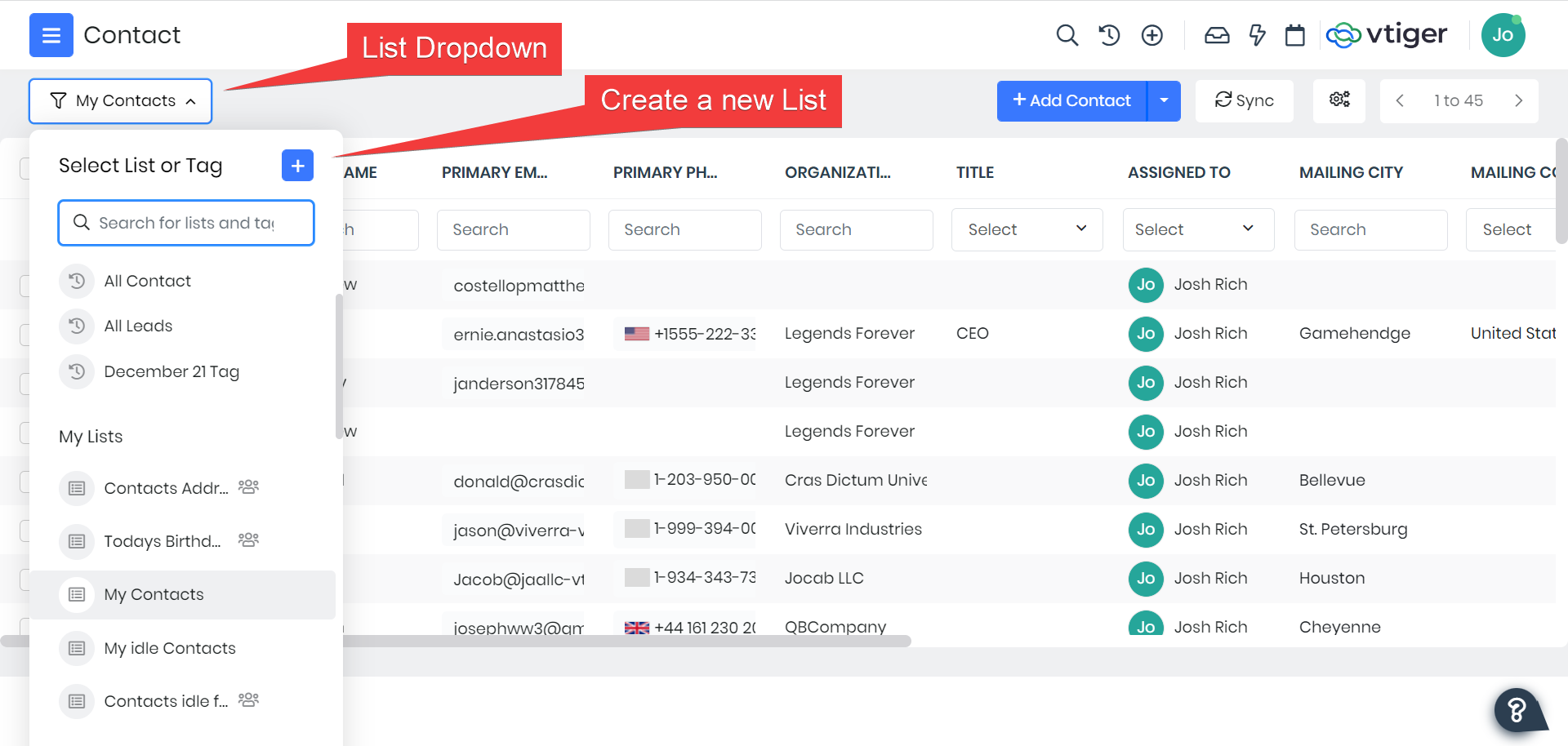This screenshot has width=1568, height=746.
Task: Choose My idle Contacts list
Action: [169, 648]
